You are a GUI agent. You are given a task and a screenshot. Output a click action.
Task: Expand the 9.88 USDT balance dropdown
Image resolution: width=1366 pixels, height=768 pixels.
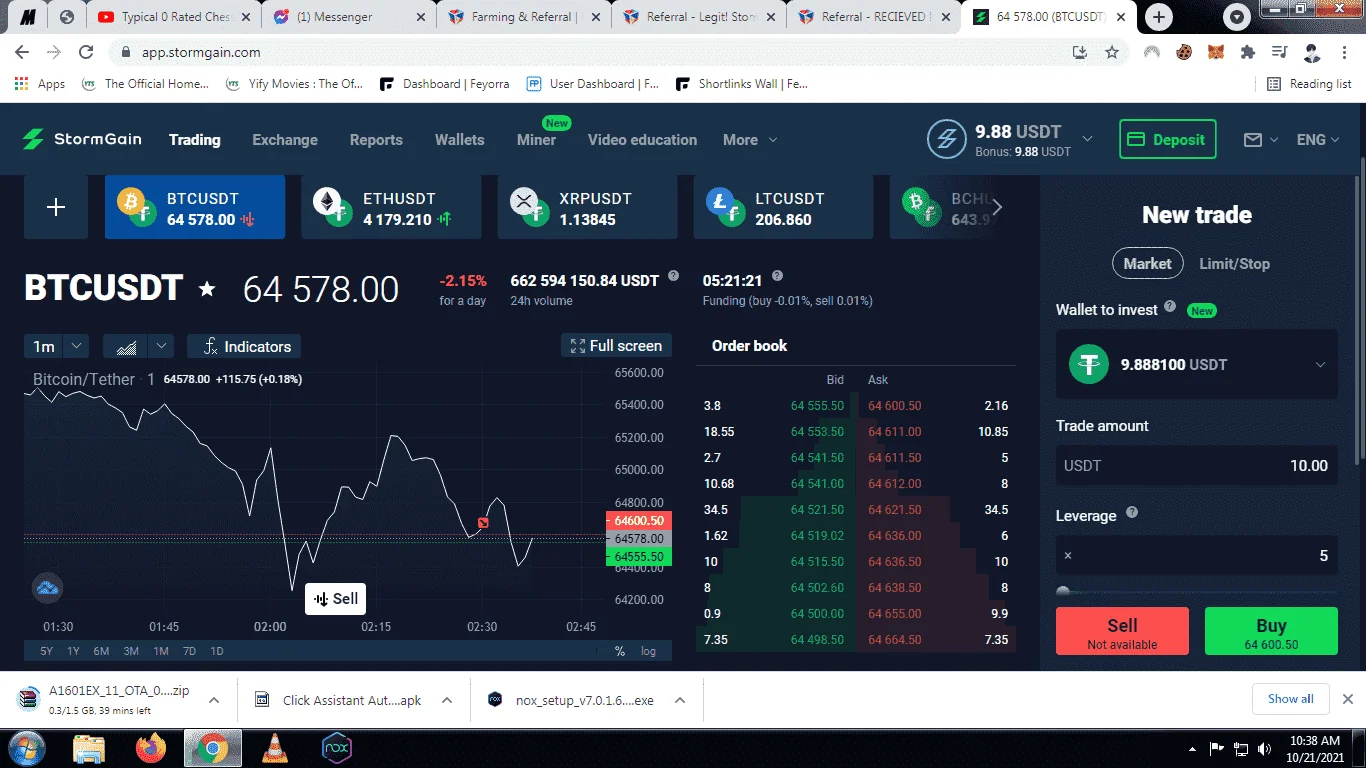tap(1088, 139)
